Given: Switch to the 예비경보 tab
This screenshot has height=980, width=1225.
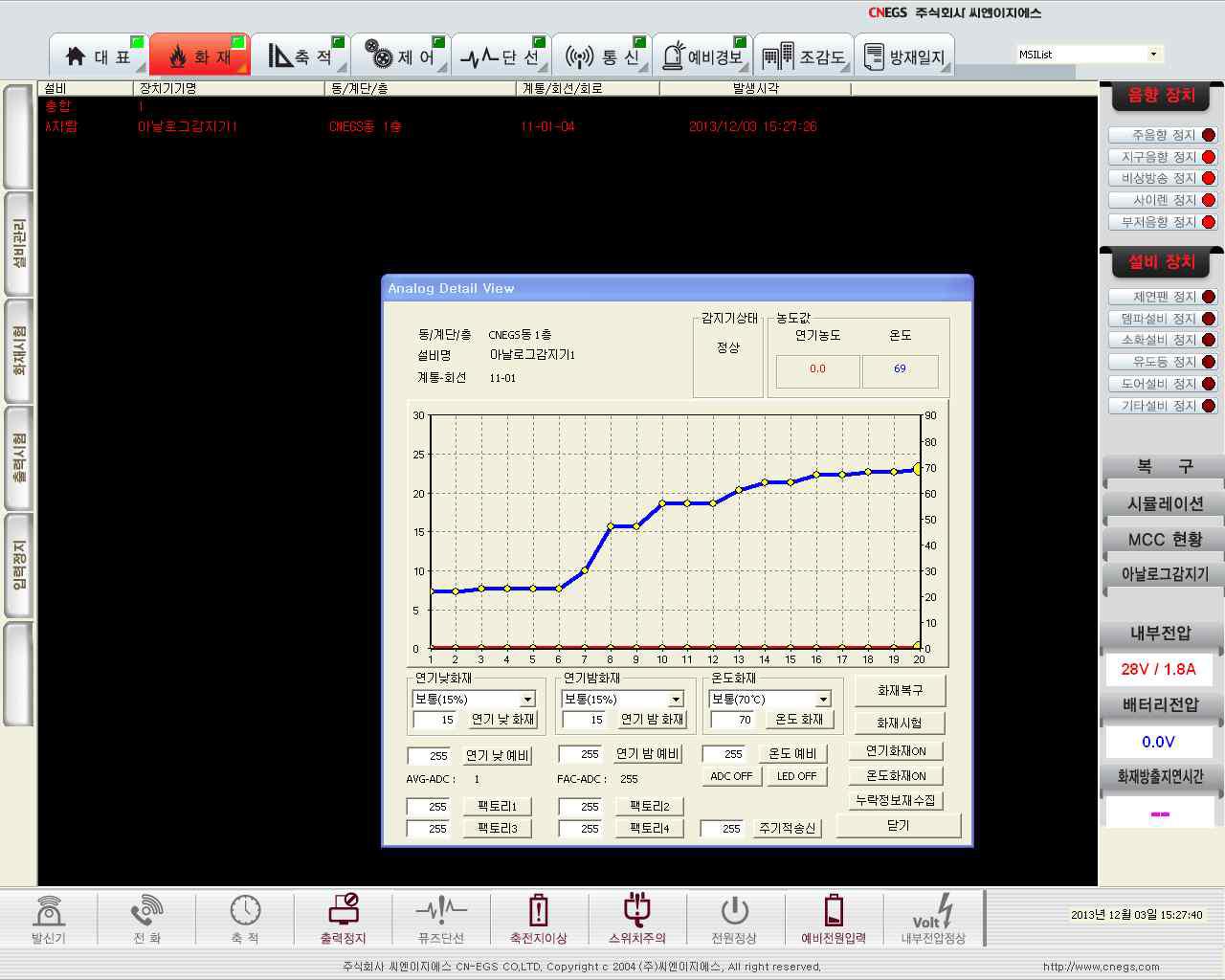Looking at the screenshot, I should pyautogui.click(x=702, y=56).
